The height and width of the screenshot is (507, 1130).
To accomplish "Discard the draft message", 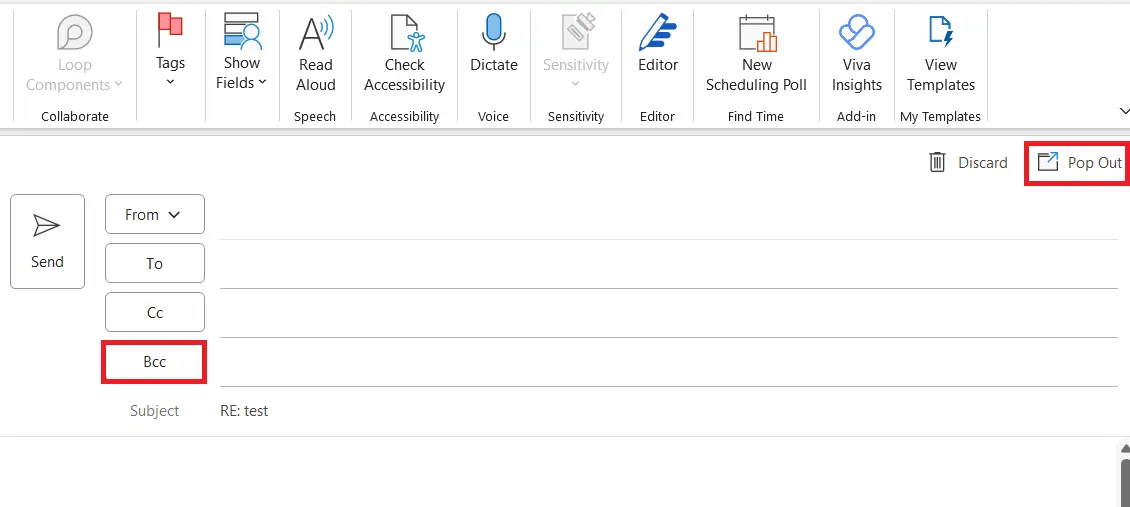I will pyautogui.click(x=968, y=163).
